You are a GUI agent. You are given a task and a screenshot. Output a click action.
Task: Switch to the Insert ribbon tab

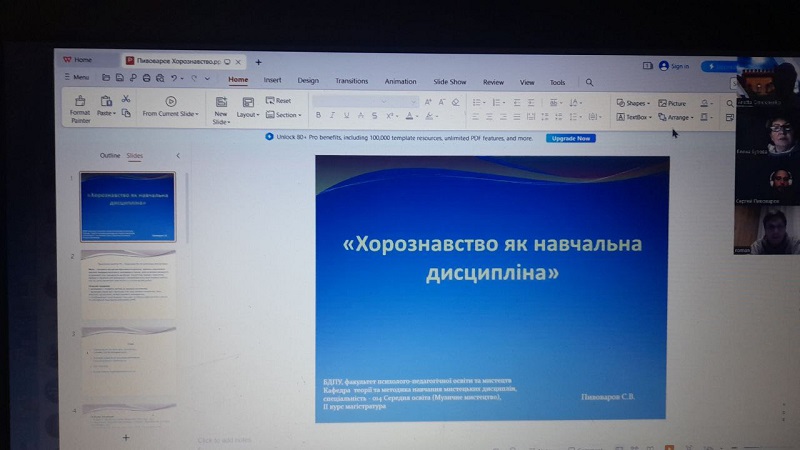click(x=272, y=80)
